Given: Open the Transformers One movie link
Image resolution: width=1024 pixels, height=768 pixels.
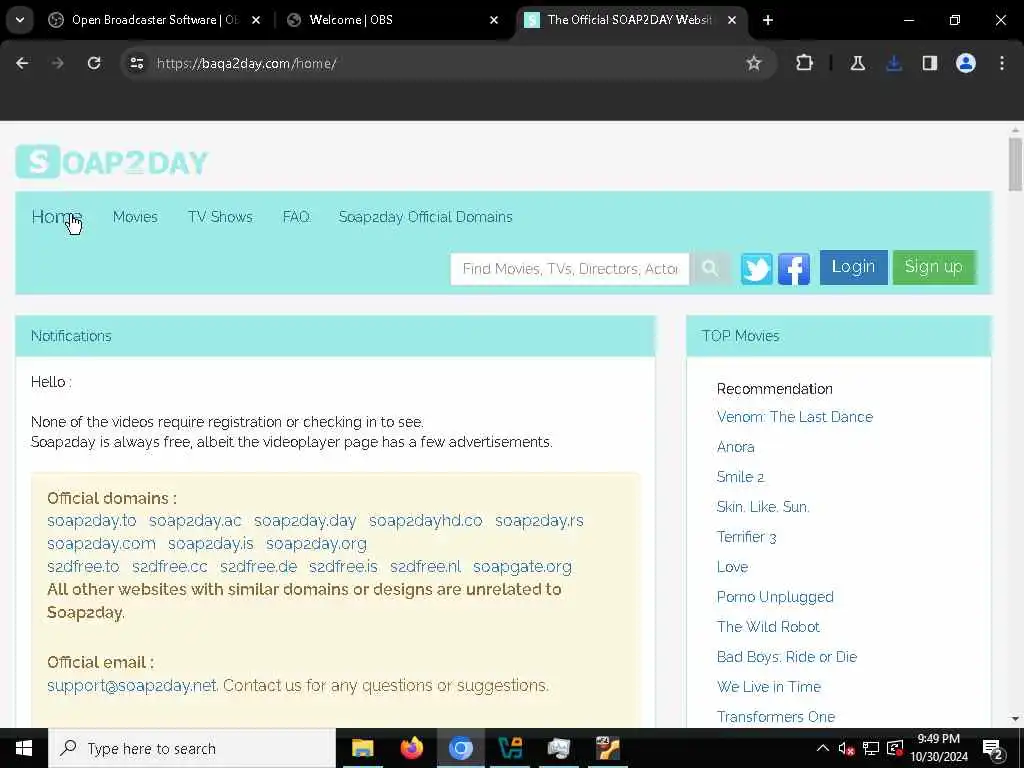Looking at the screenshot, I should pos(776,716).
